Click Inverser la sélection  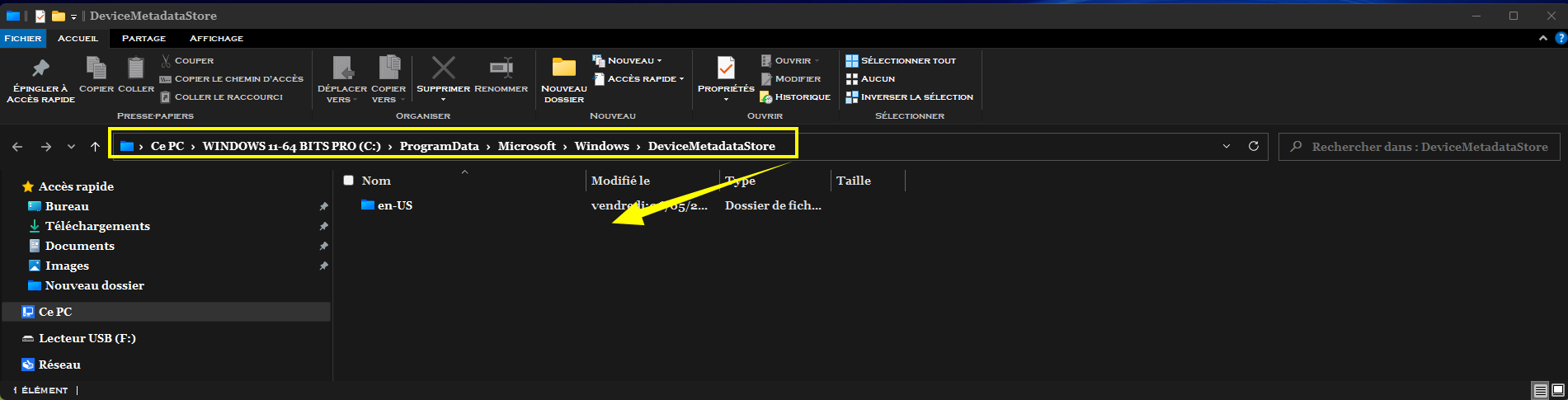coord(909,96)
